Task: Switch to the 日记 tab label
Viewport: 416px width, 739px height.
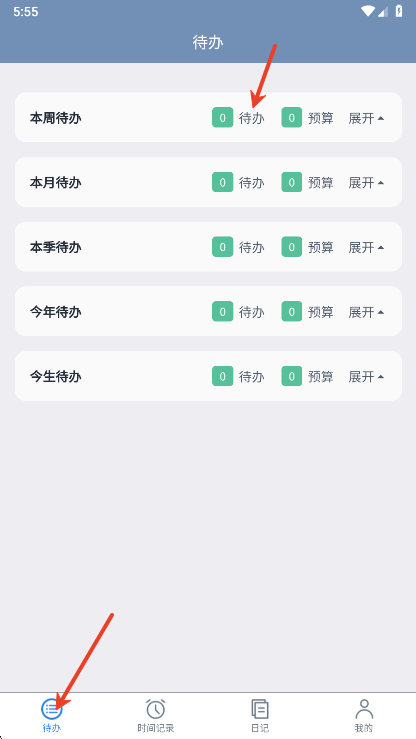Action: pyautogui.click(x=260, y=728)
